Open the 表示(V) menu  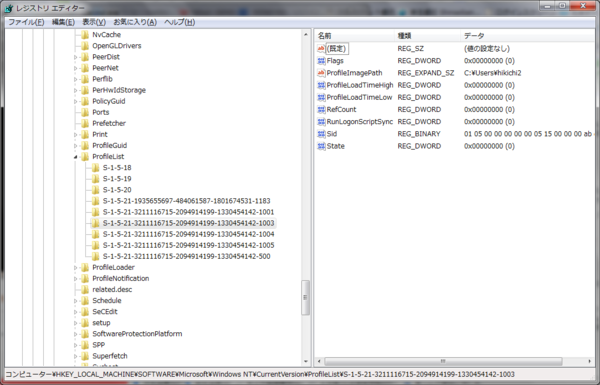pyautogui.click(x=94, y=22)
